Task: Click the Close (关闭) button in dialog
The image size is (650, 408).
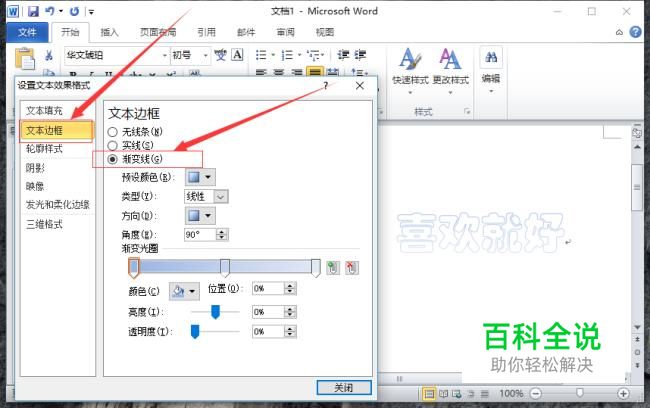Action: pyautogui.click(x=344, y=388)
